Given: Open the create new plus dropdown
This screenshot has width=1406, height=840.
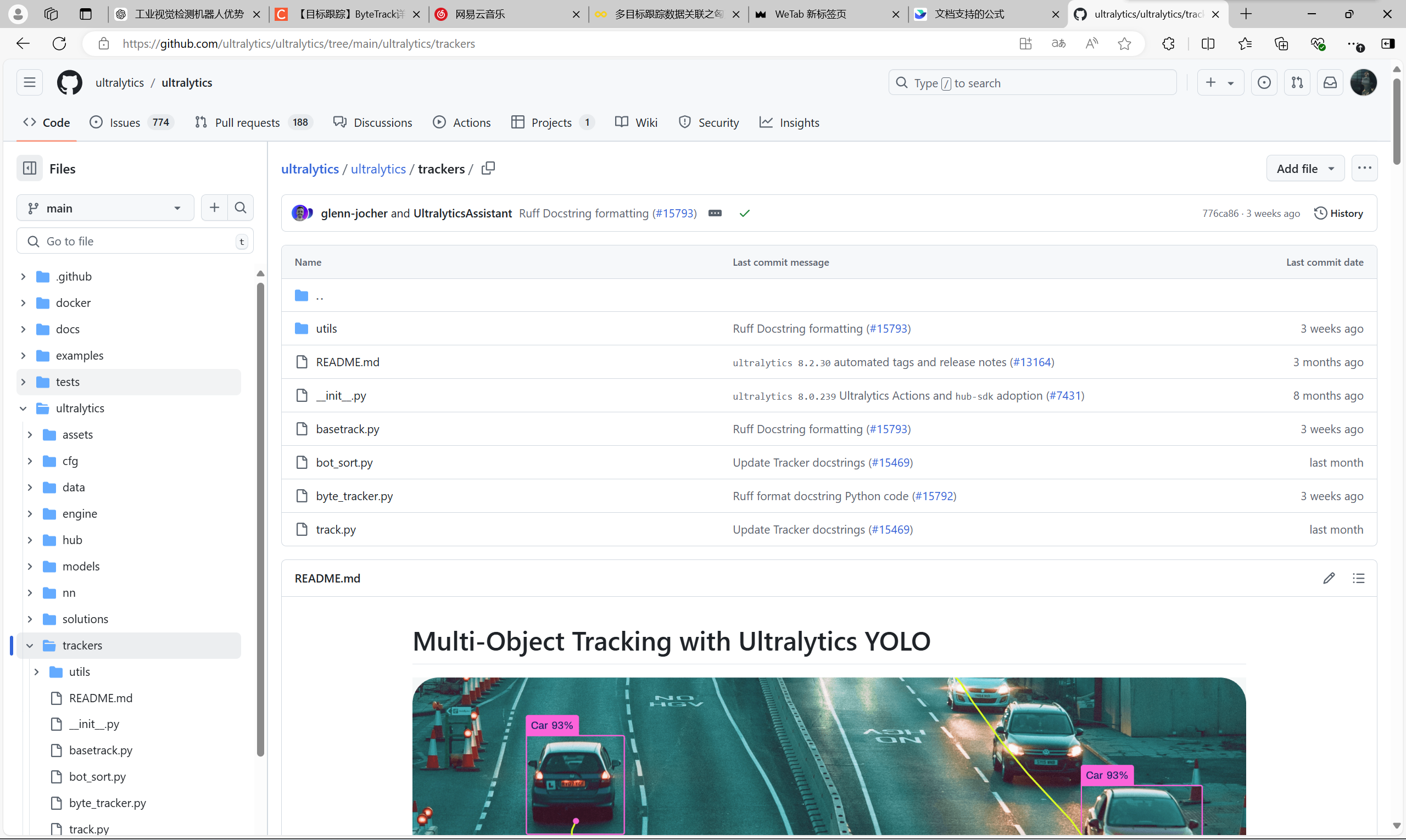Looking at the screenshot, I should coord(1220,83).
